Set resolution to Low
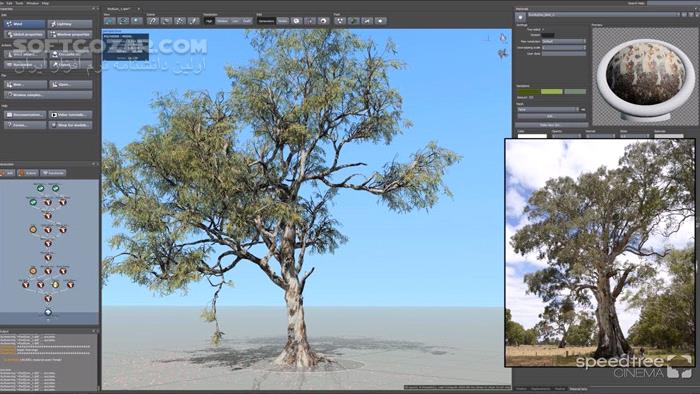Viewport: 700px width, 394px height. coord(235,21)
